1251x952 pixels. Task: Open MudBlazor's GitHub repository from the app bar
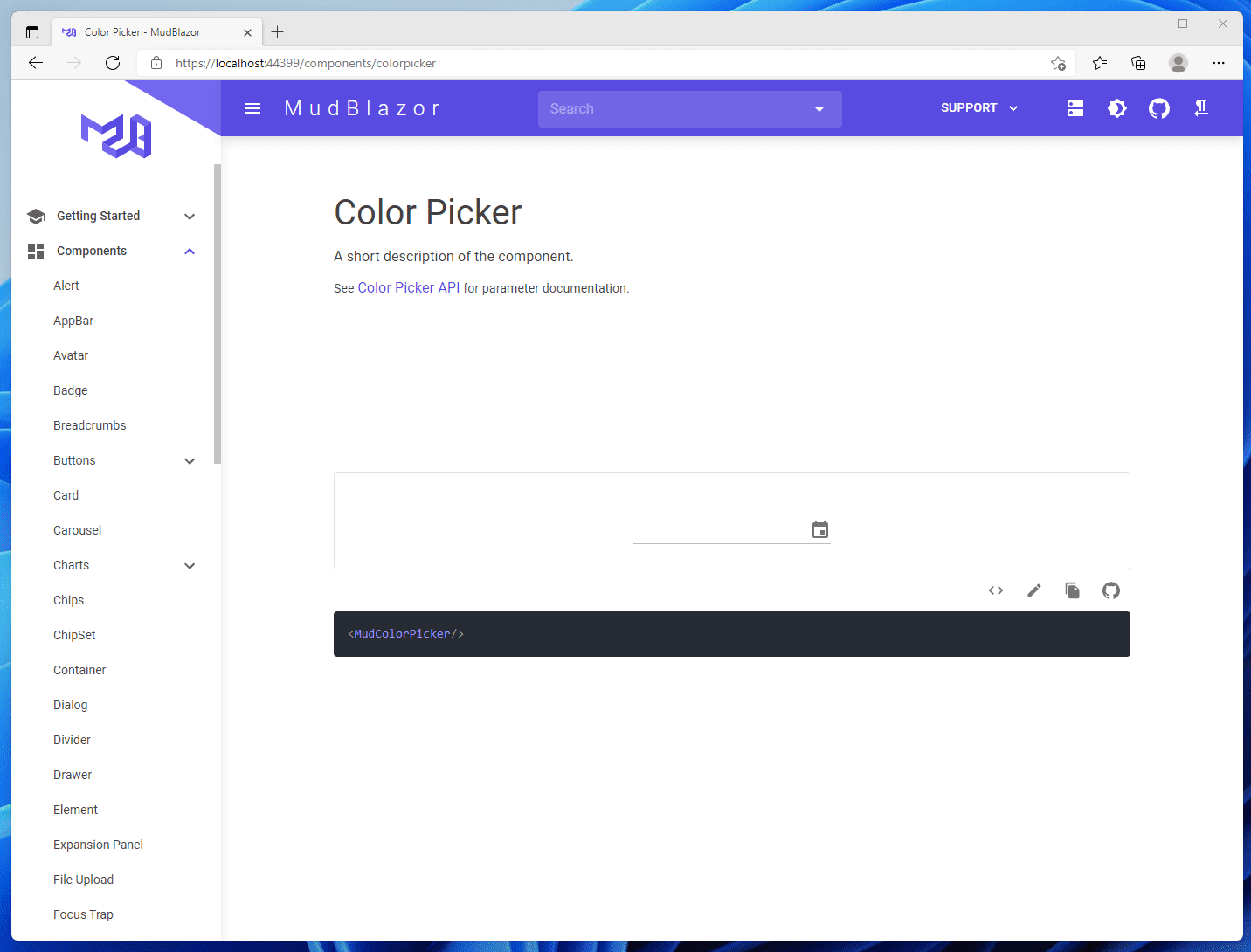point(1159,107)
